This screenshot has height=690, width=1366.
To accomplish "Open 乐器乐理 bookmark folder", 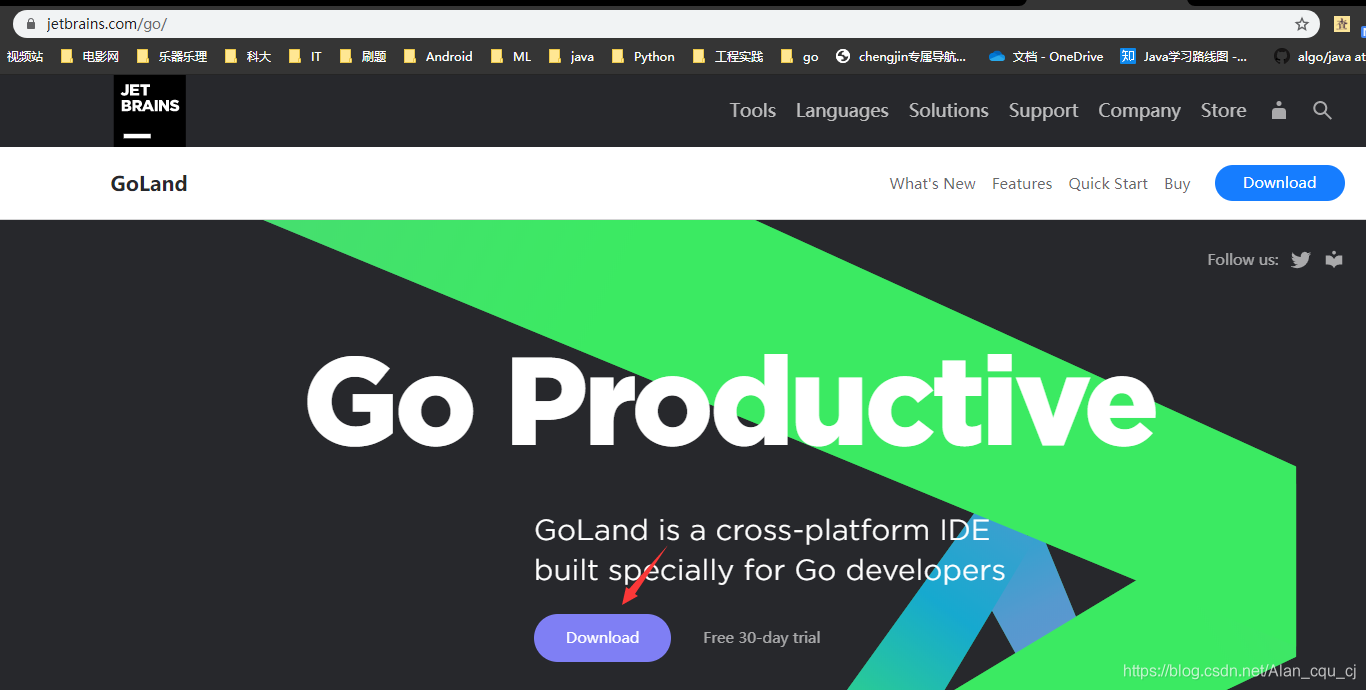I will 171,57.
